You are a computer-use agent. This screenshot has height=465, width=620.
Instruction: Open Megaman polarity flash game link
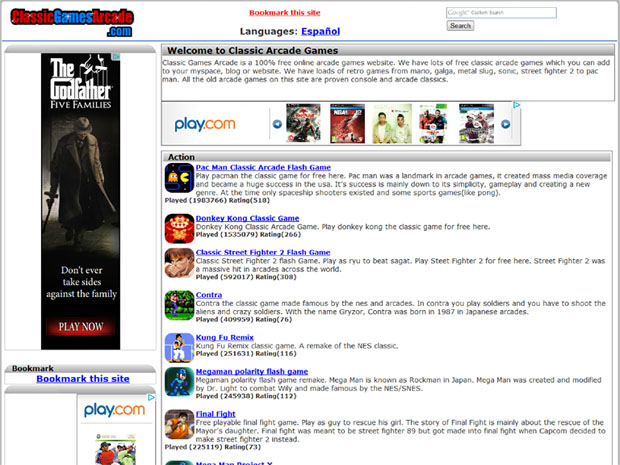[252, 372]
